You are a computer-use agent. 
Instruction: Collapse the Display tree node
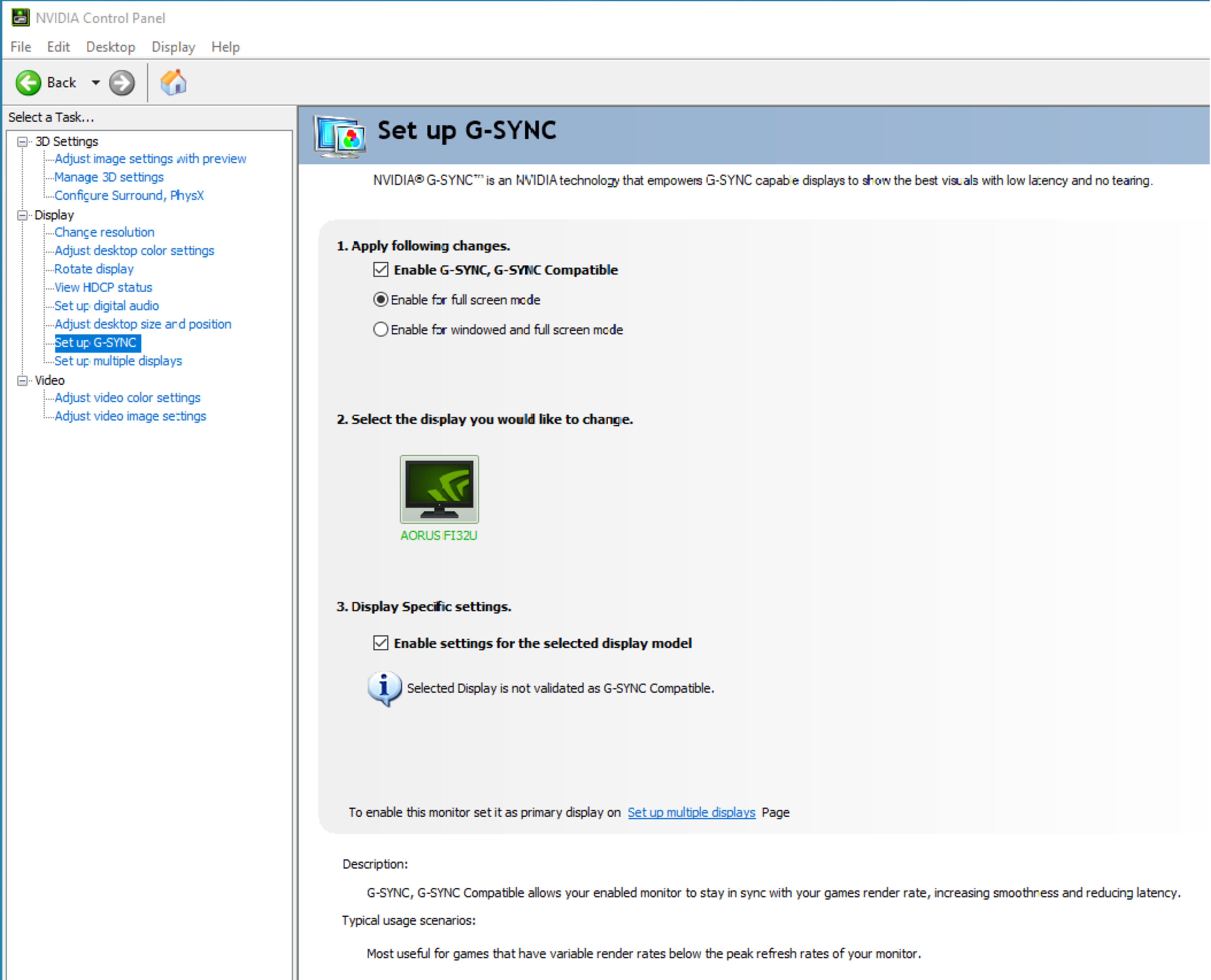coord(22,215)
